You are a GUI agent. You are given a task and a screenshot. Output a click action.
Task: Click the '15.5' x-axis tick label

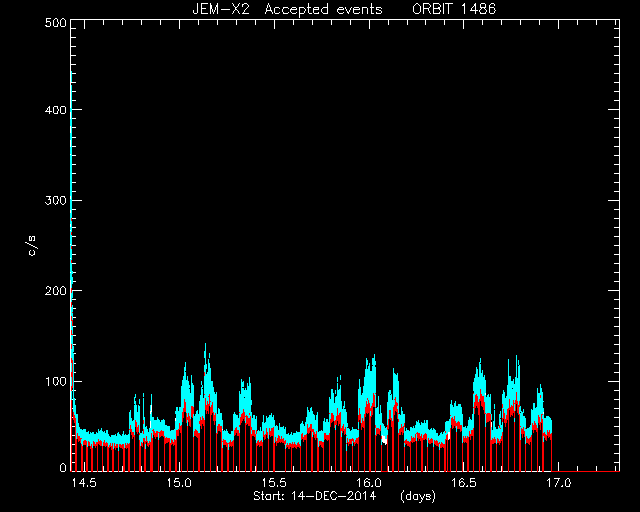(273, 483)
